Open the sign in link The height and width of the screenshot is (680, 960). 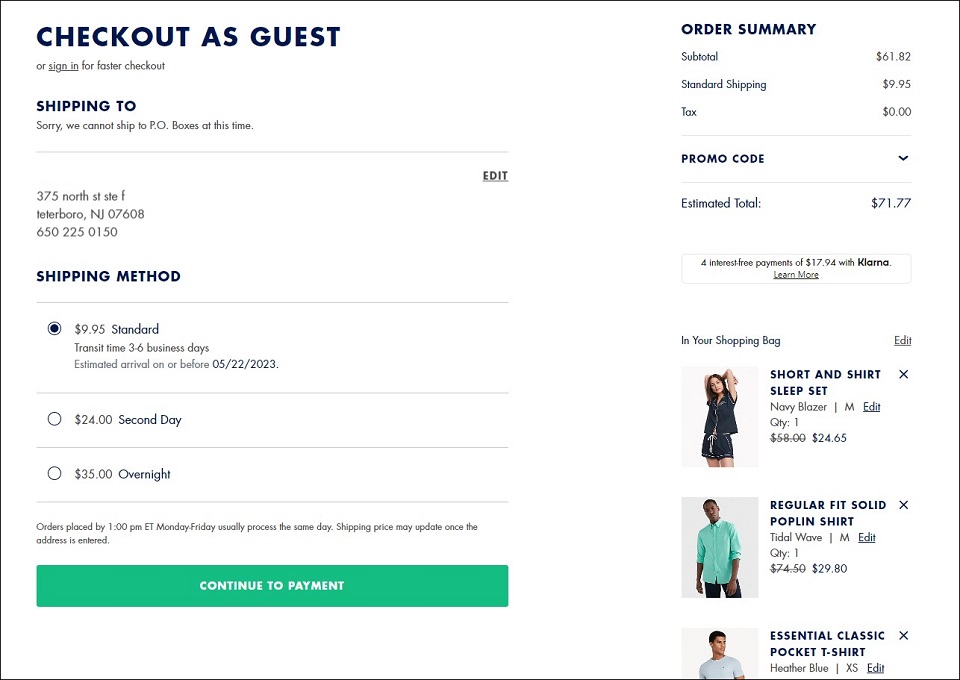[x=63, y=65]
